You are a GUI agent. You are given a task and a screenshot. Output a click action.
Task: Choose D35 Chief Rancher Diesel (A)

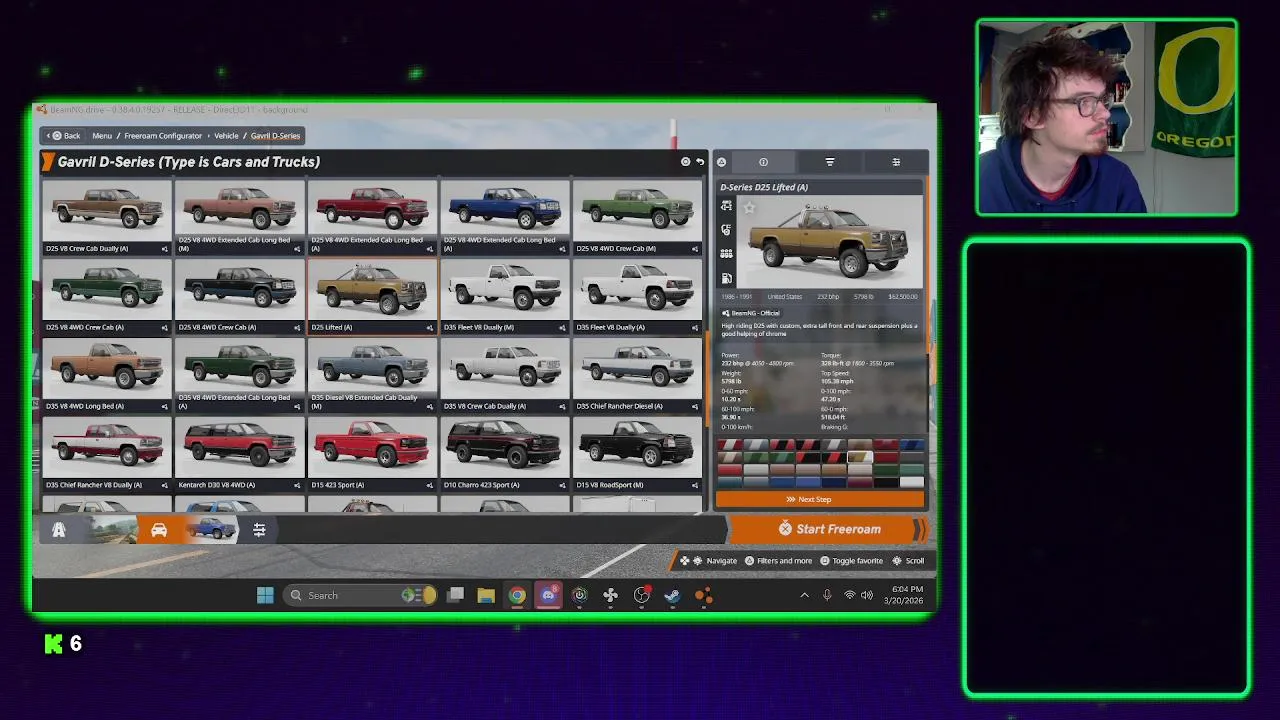click(638, 375)
